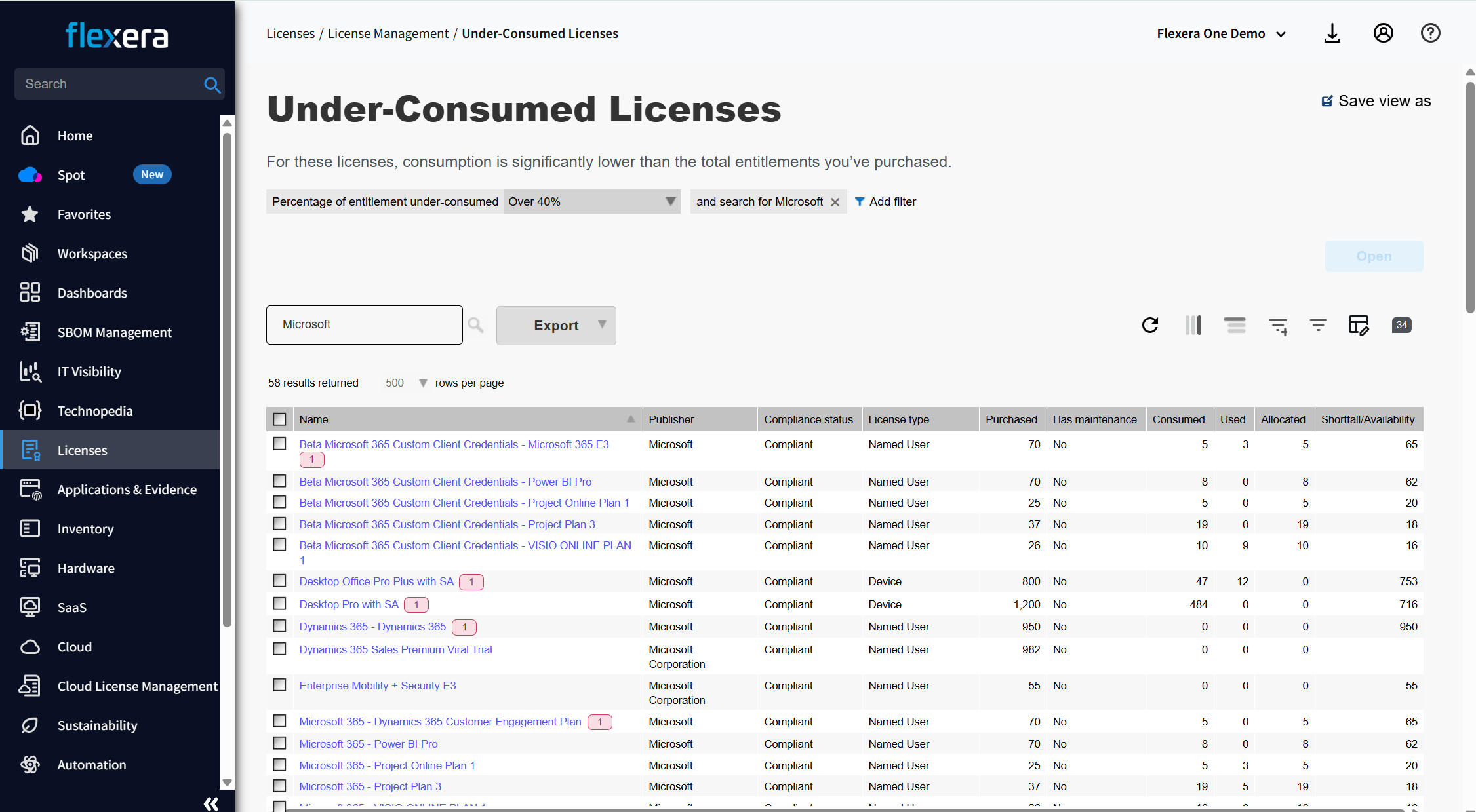The width and height of the screenshot is (1476, 812).
Task: Click the Microsoft grid search box
Action: pos(365,324)
